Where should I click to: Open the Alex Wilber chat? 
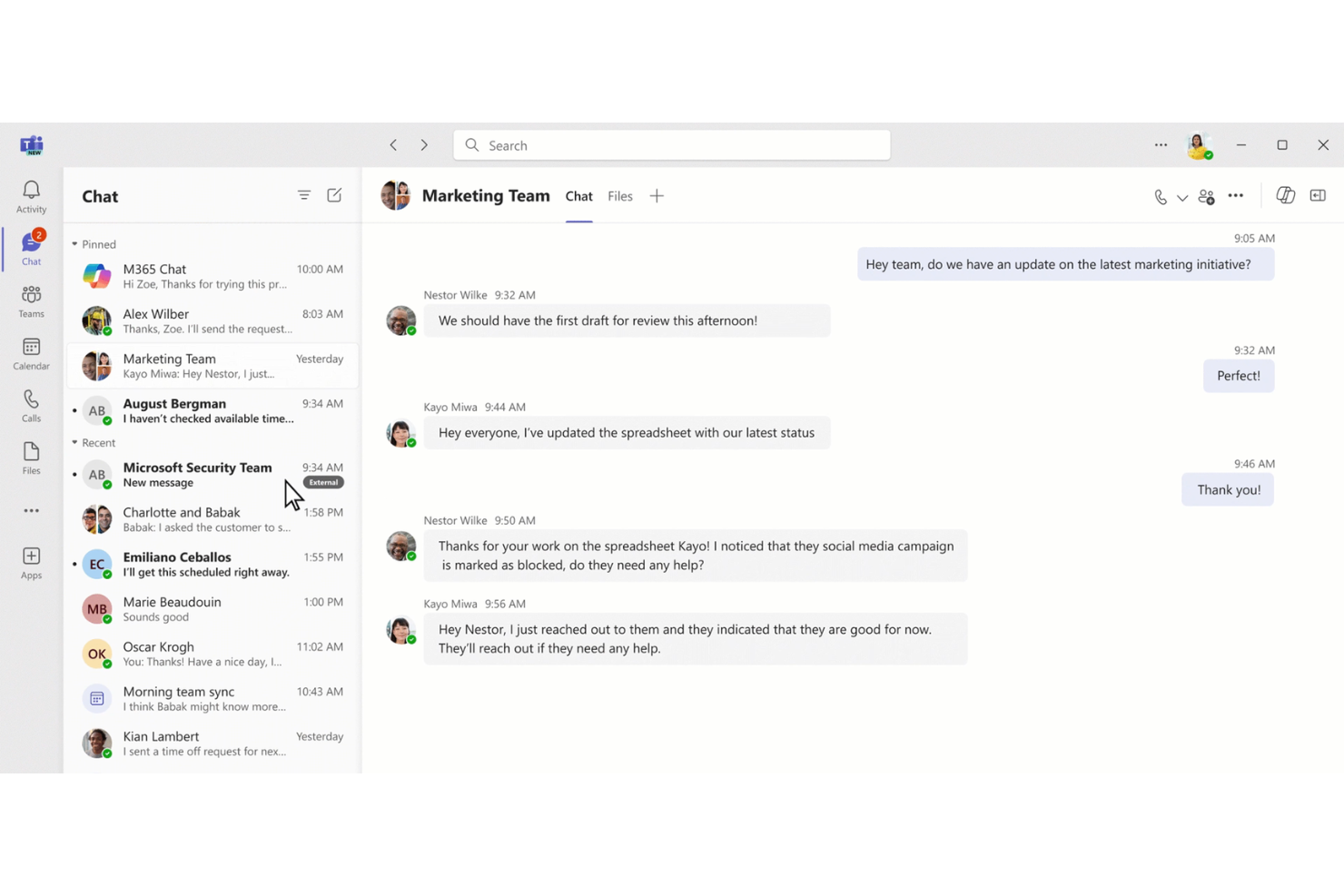click(x=212, y=320)
